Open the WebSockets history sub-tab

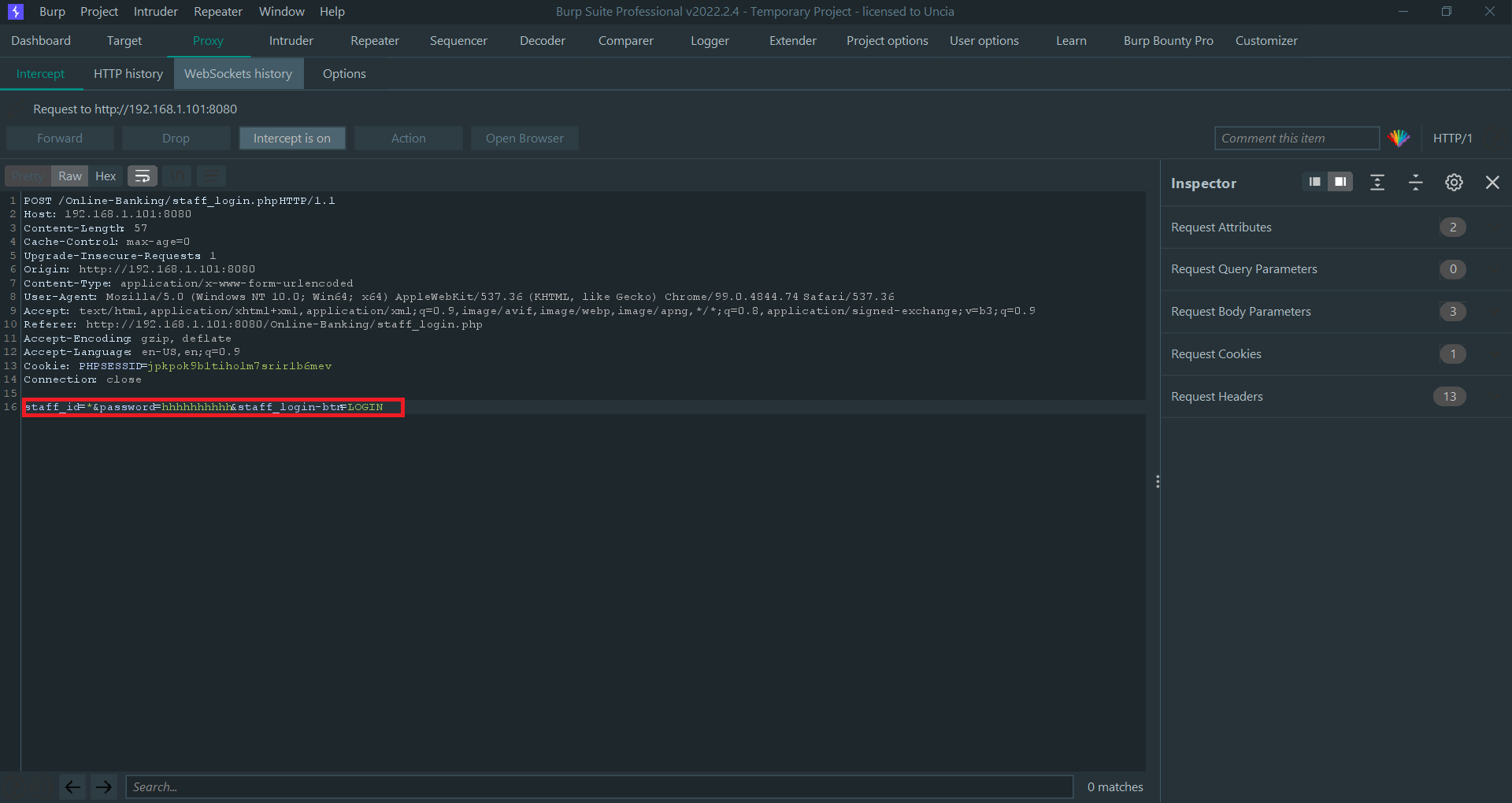[x=239, y=74]
